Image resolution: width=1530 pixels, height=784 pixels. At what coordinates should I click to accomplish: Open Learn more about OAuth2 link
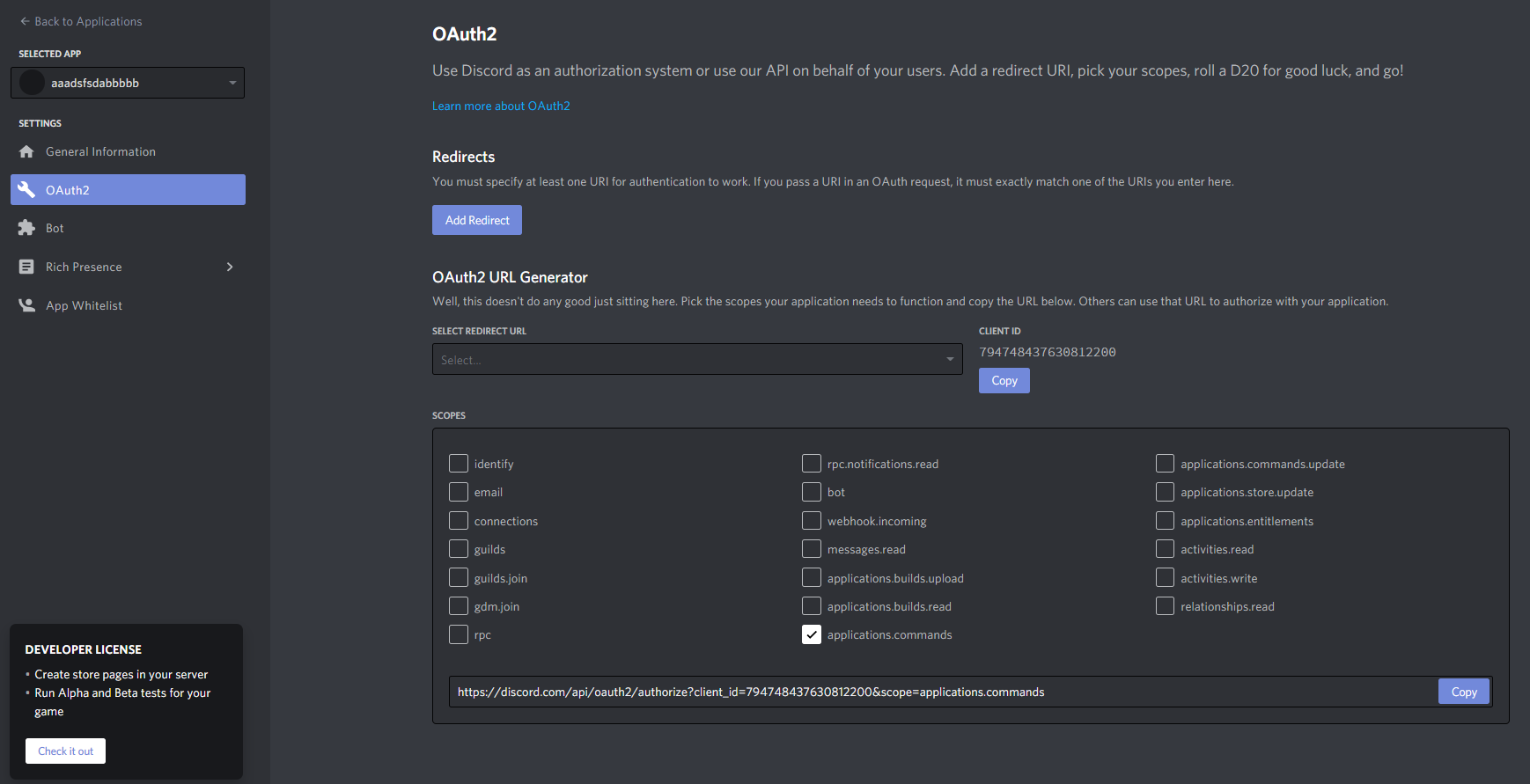click(501, 106)
